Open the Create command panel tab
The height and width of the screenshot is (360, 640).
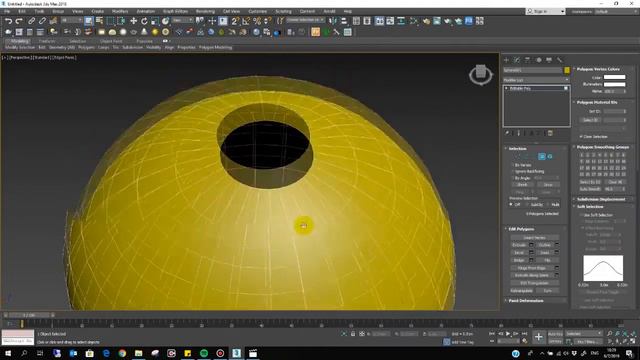(x=506, y=60)
